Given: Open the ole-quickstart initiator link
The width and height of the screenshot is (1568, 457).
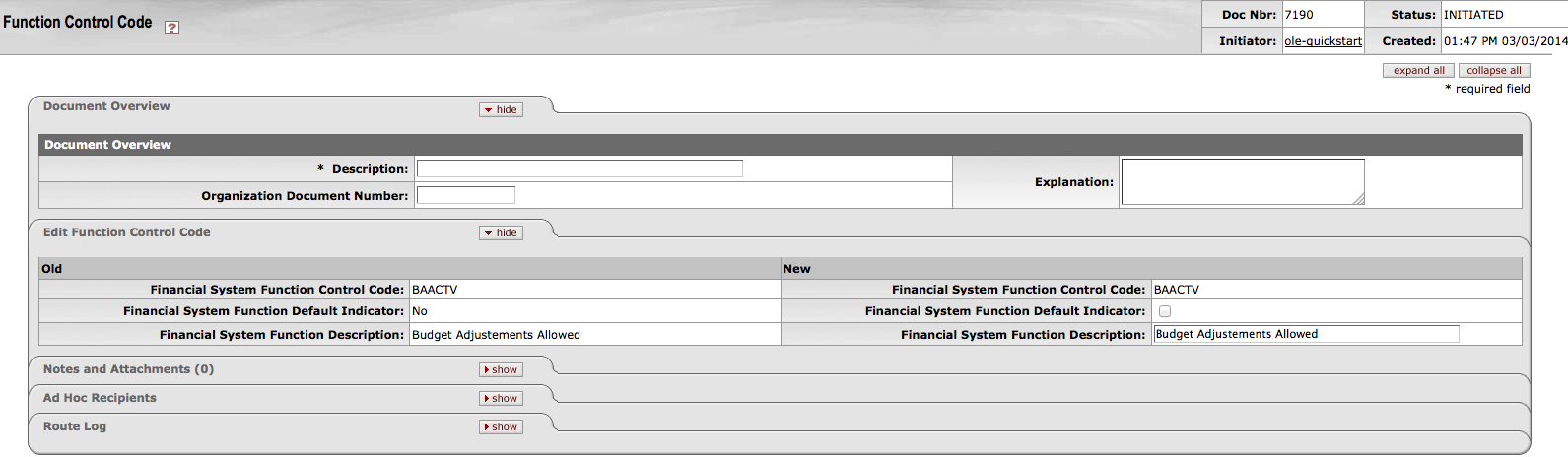Looking at the screenshot, I should (x=1323, y=41).
